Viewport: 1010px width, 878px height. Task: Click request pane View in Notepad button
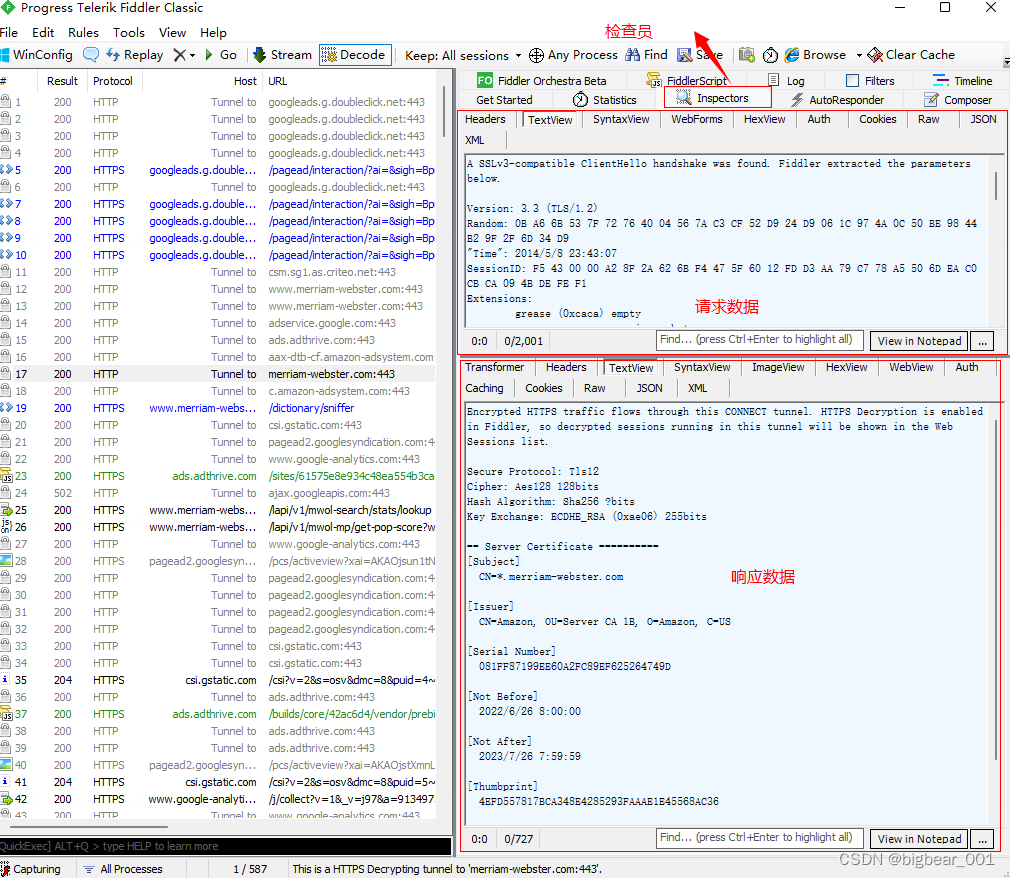coord(919,341)
